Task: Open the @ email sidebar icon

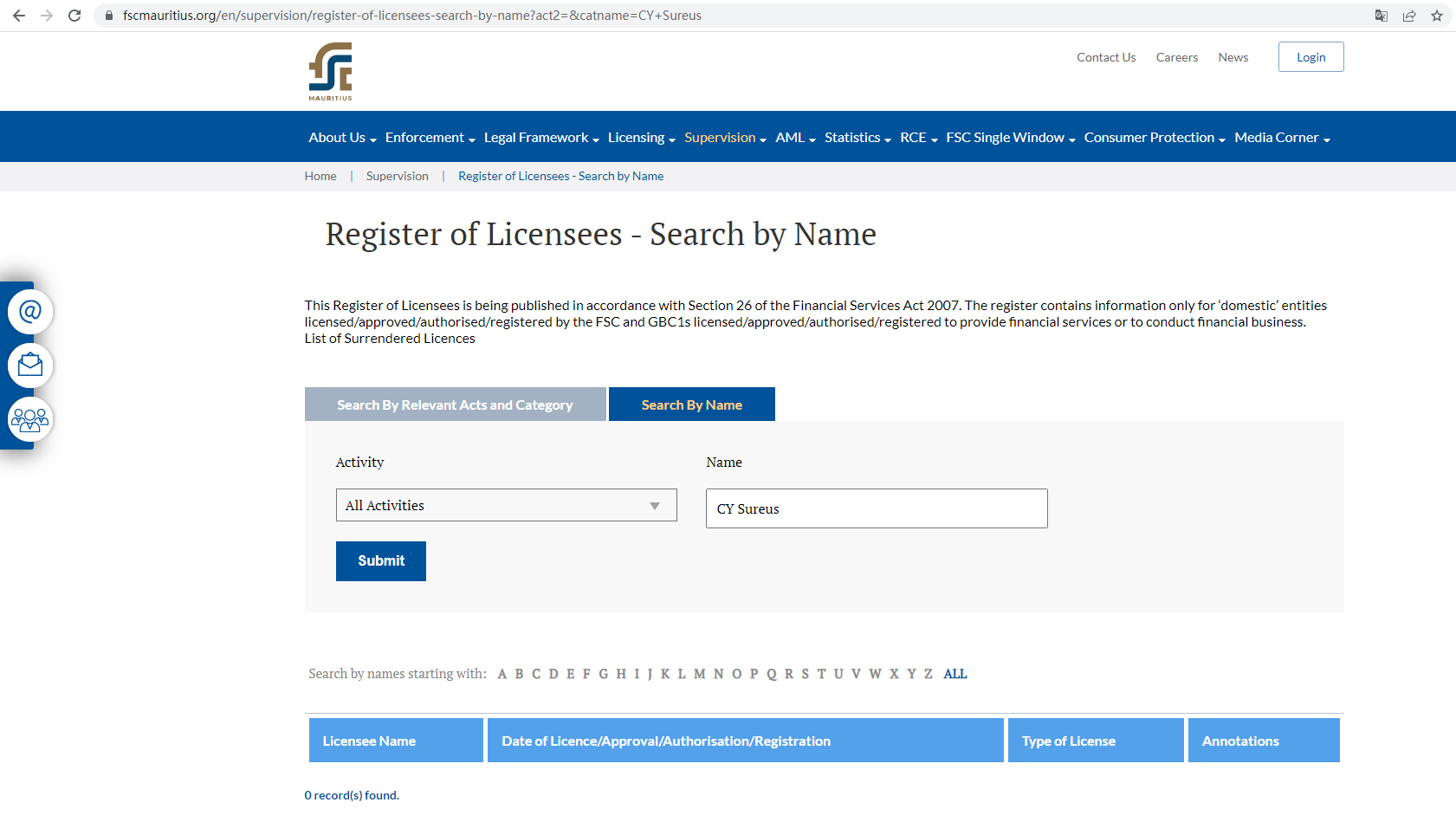Action: (30, 312)
